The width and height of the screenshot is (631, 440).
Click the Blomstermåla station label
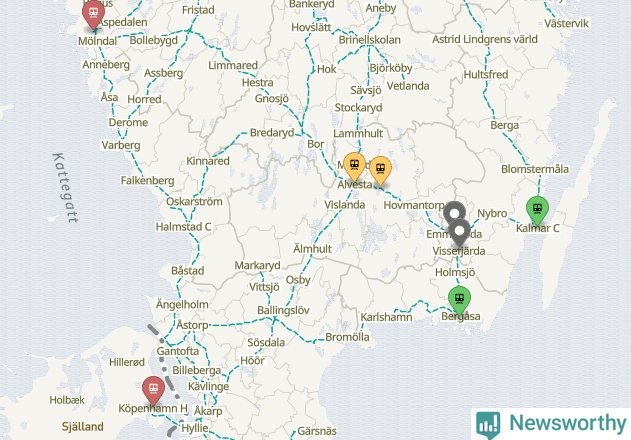point(535,169)
